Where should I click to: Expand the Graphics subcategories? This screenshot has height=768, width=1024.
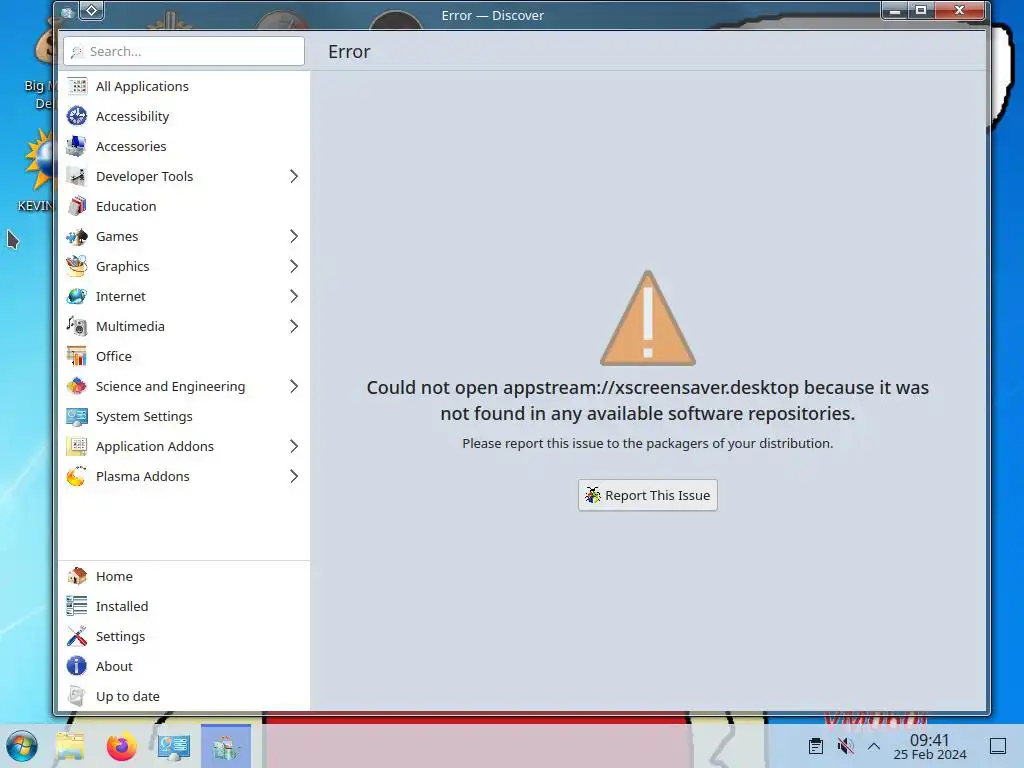click(294, 266)
